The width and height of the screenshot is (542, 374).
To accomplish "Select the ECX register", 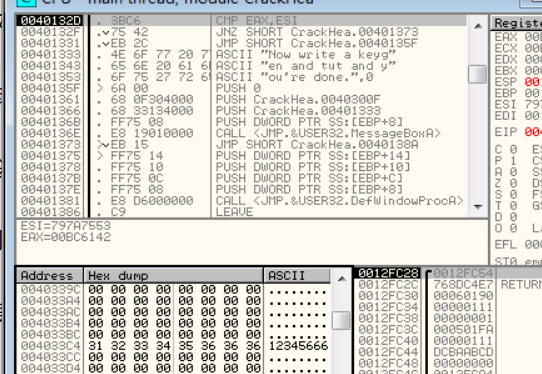I will coord(518,48).
